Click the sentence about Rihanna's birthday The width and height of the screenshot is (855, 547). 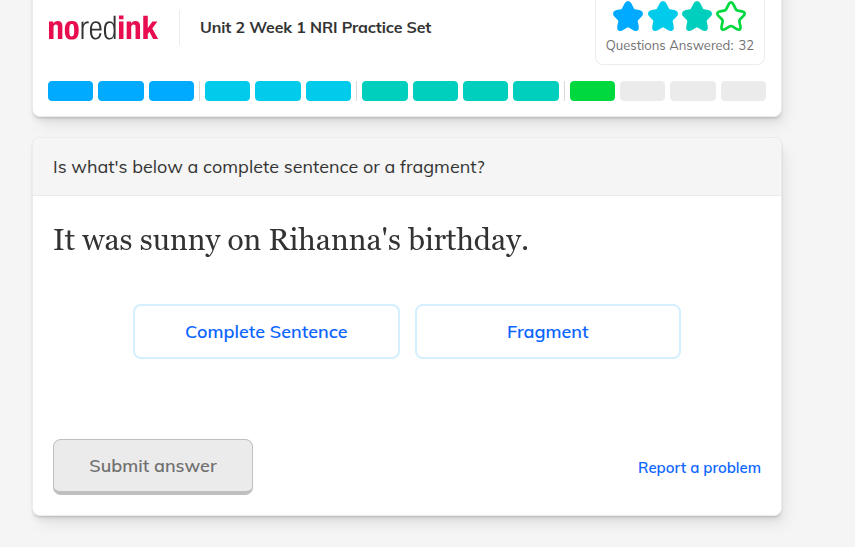coord(290,240)
